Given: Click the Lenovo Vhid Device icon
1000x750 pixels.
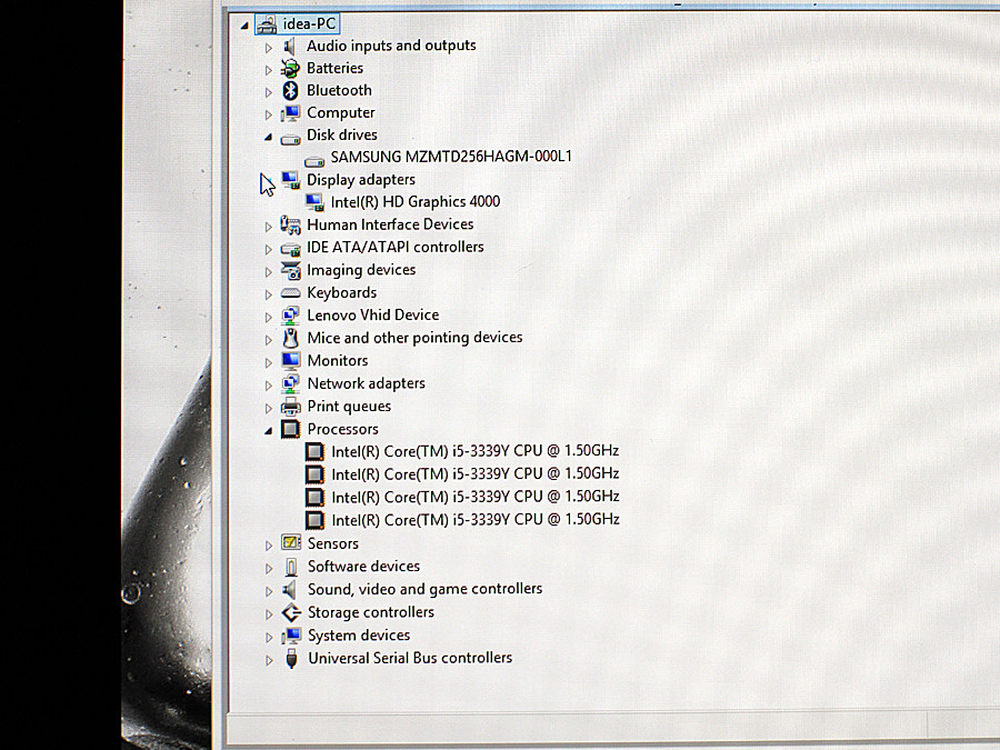Looking at the screenshot, I should pyautogui.click(x=290, y=316).
